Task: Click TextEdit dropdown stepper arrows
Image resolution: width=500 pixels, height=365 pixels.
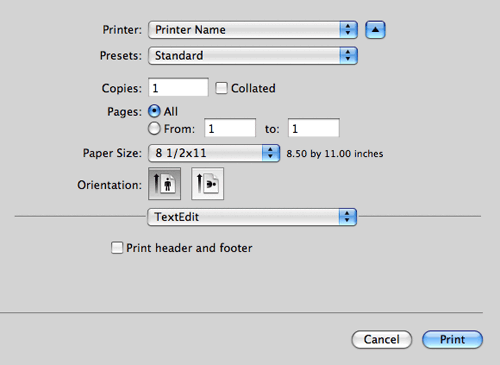Action: (x=348, y=217)
